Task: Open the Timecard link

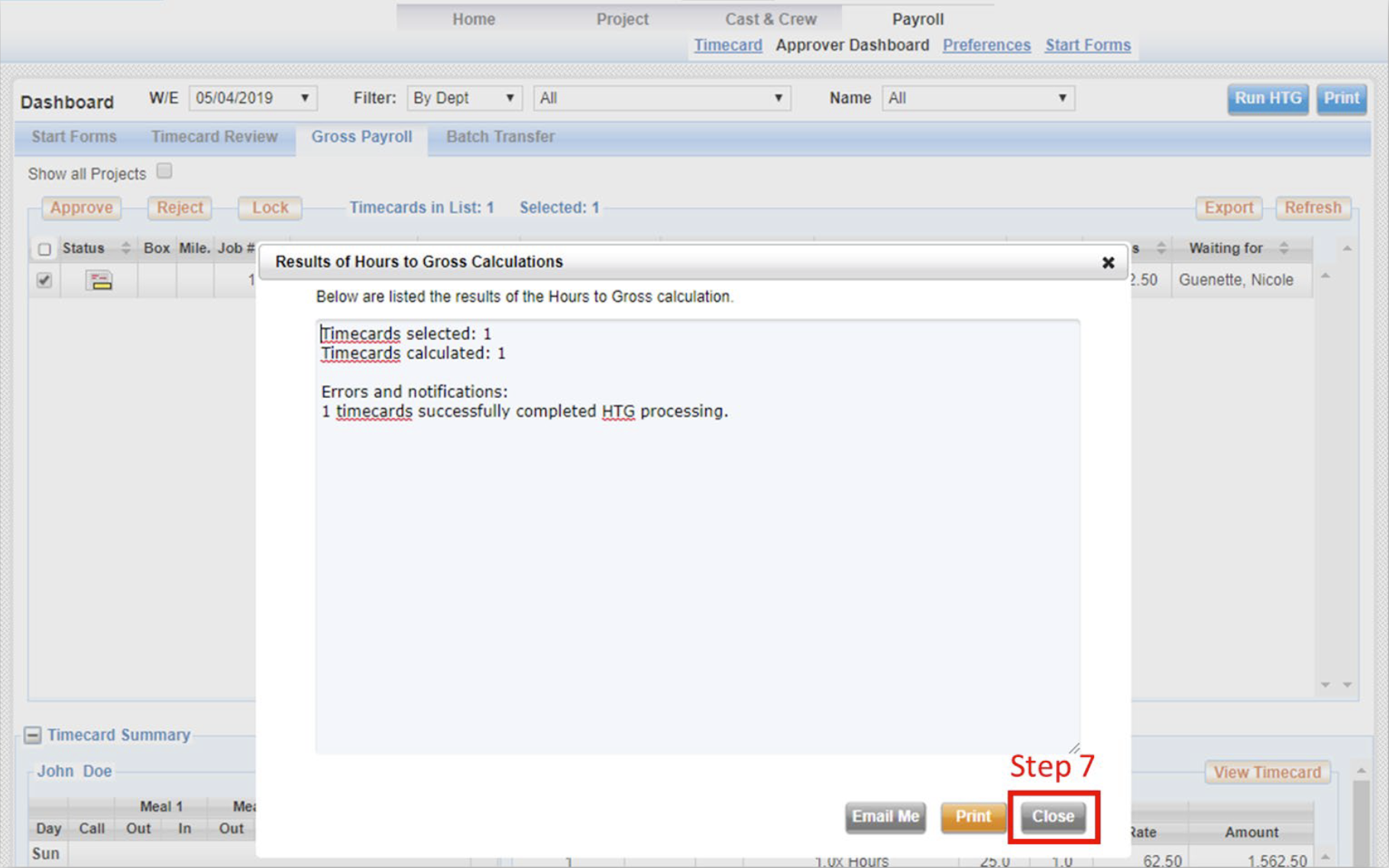Action: pos(727,45)
